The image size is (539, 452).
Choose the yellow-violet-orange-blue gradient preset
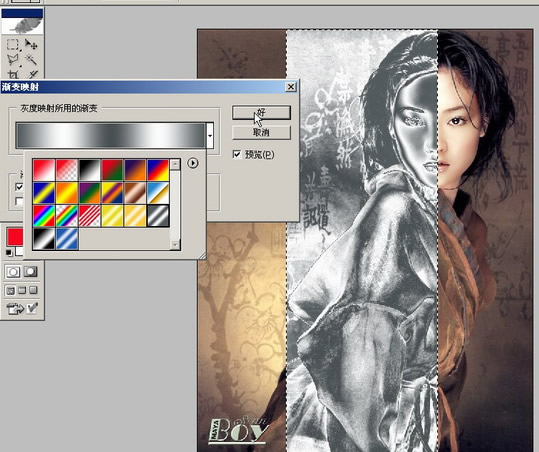pyautogui.click(x=112, y=193)
